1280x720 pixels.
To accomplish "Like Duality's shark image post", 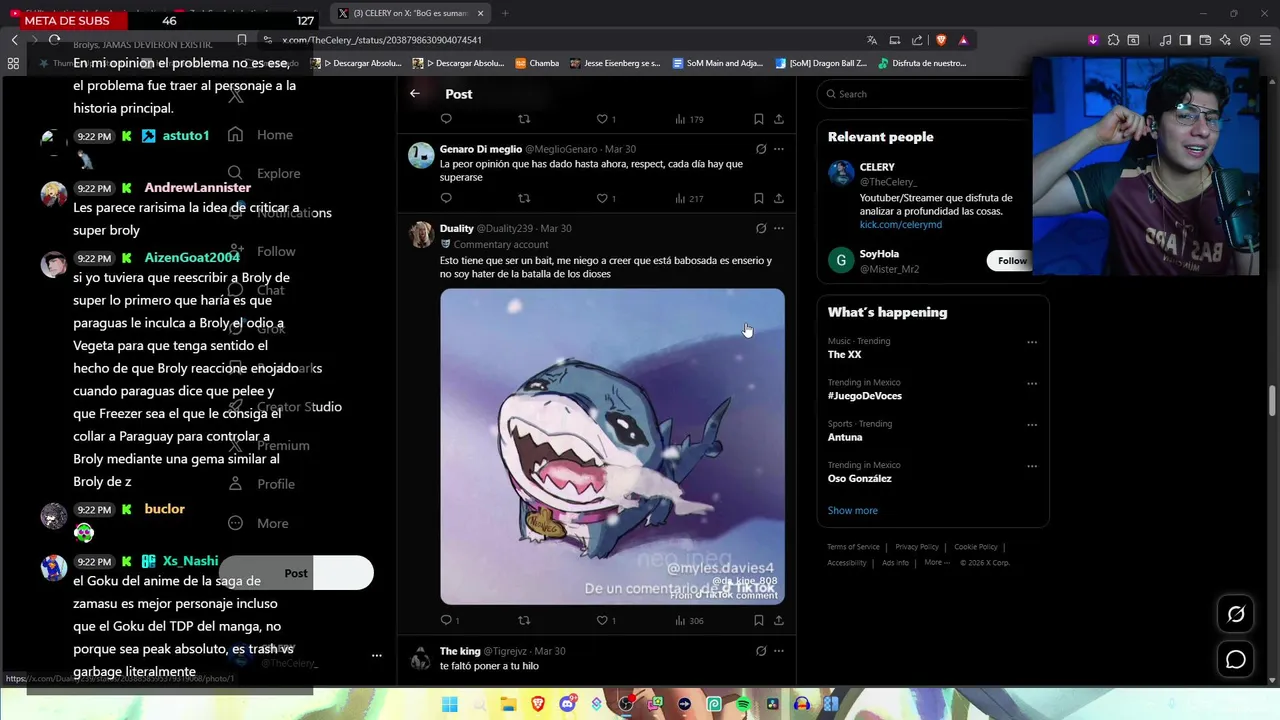I will [602, 620].
